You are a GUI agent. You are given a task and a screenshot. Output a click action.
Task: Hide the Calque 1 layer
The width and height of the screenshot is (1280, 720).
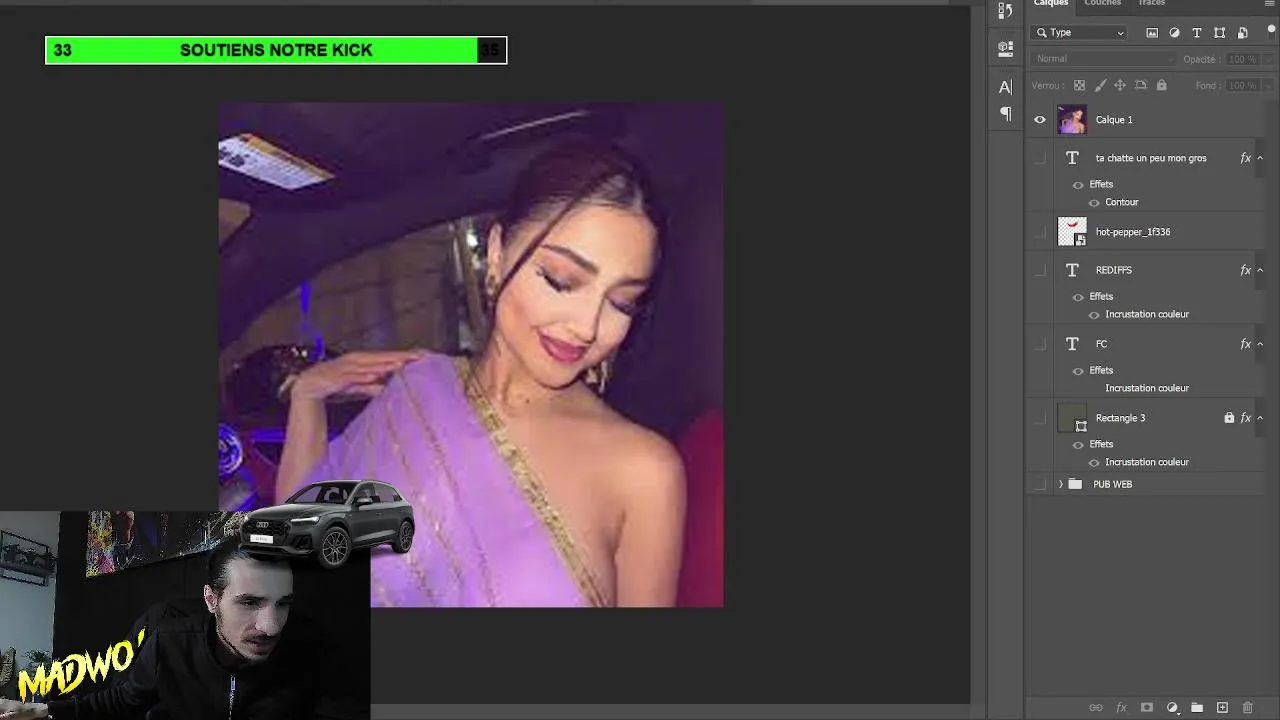pyautogui.click(x=1040, y=120)
